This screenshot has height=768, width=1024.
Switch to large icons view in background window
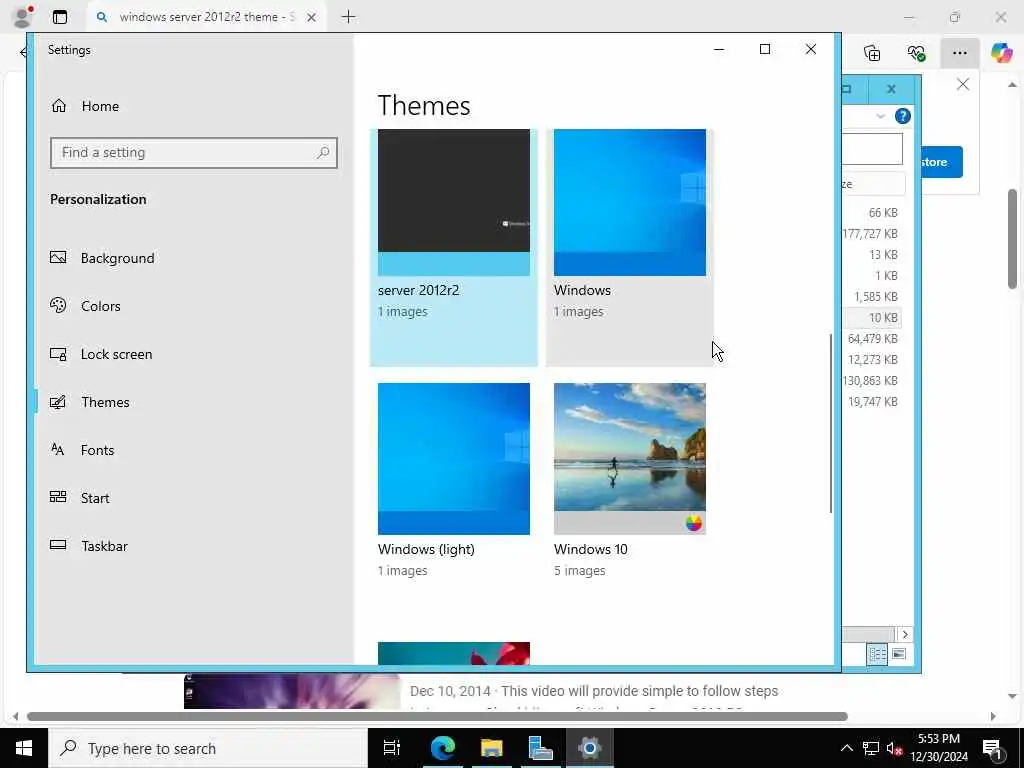point(899,654)
